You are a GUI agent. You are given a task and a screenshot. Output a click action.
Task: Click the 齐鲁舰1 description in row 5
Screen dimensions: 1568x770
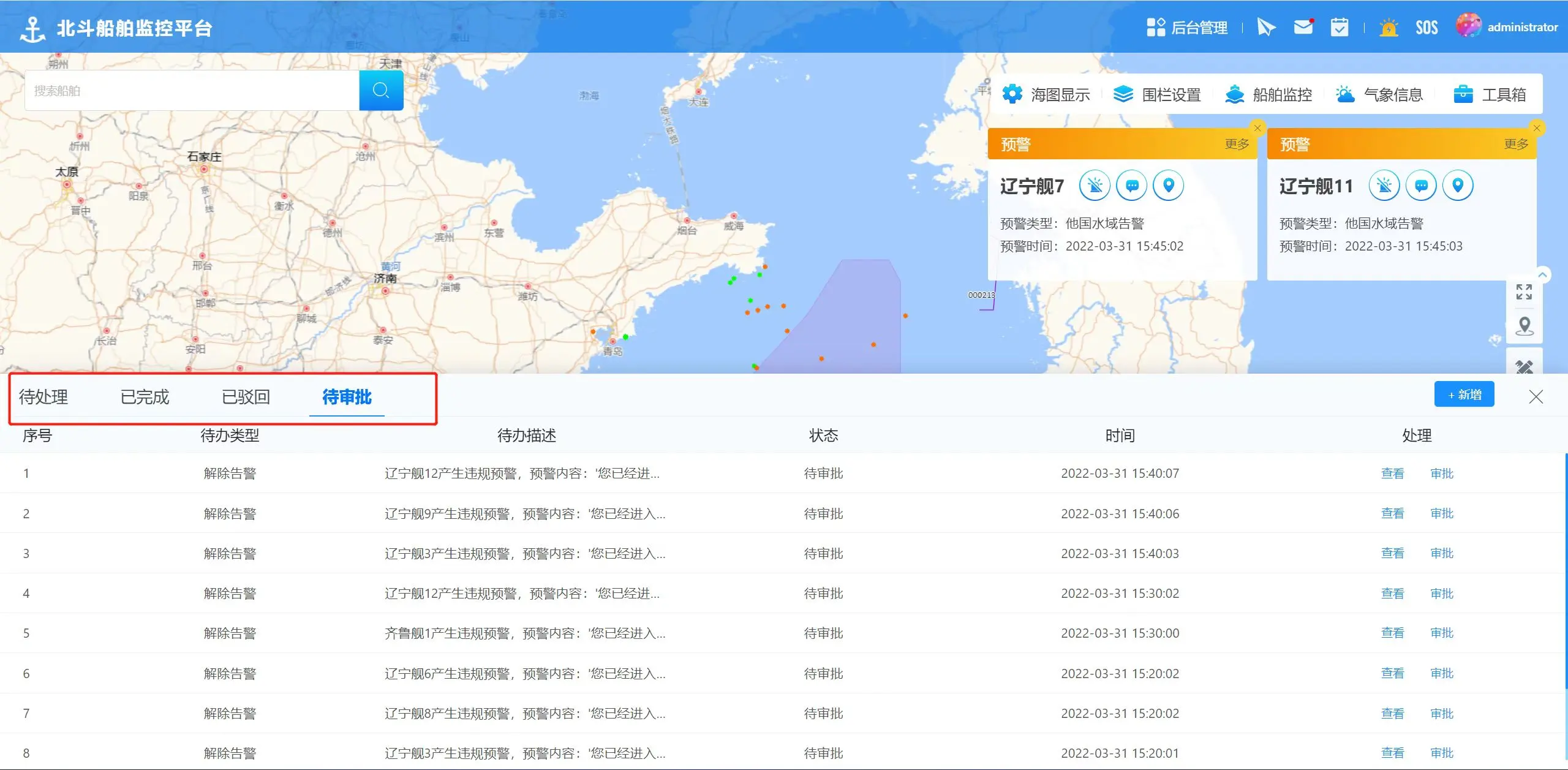(x=525, y=633)
